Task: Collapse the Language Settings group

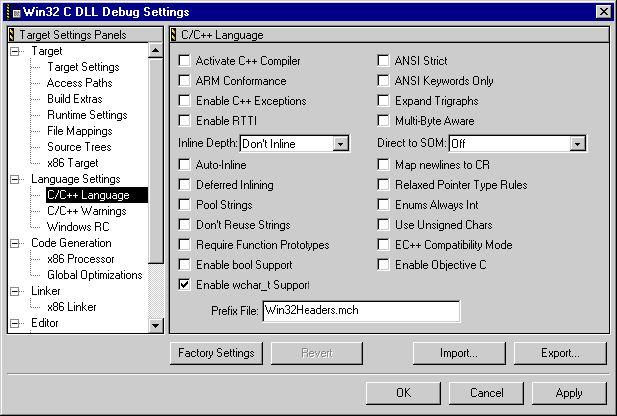Action: pyautogui.click(x=15, y=179)
